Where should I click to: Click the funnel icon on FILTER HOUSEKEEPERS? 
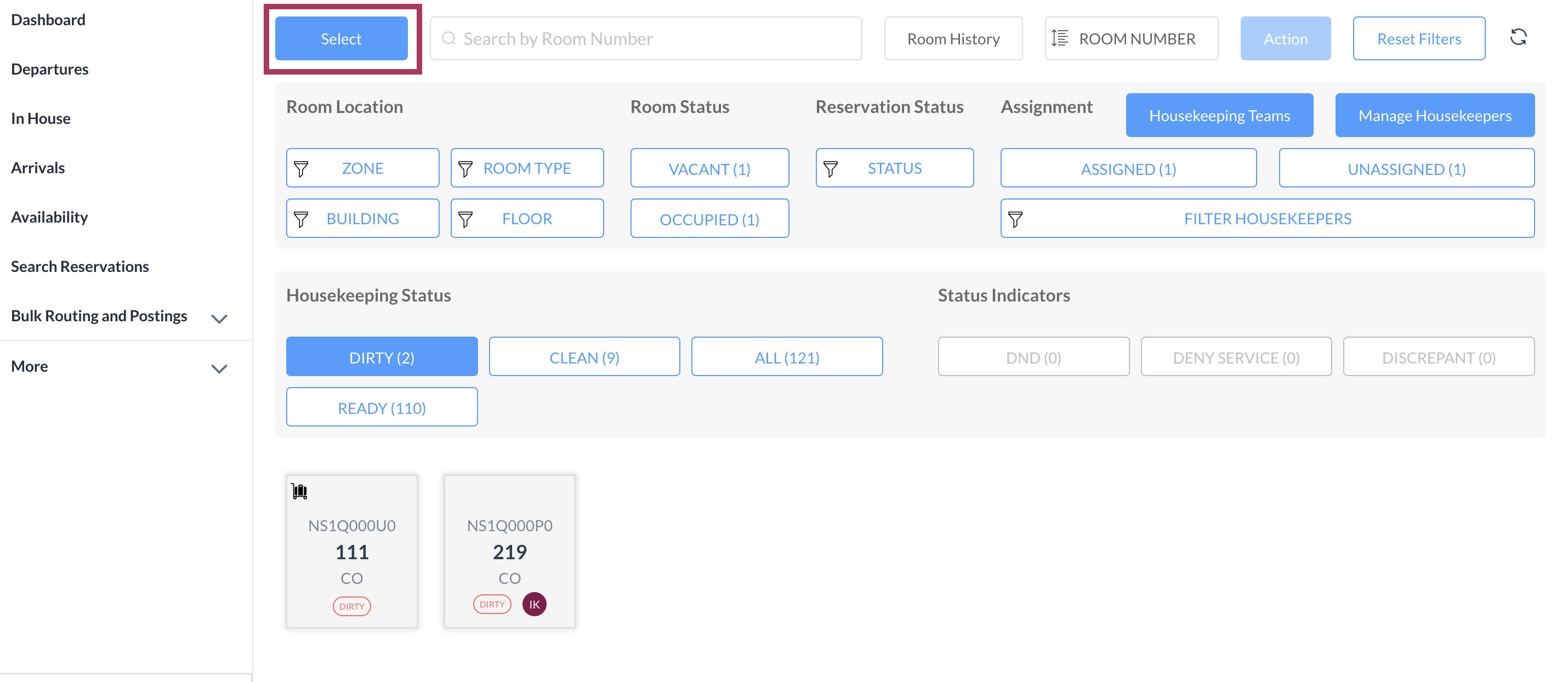[1015, 219]
